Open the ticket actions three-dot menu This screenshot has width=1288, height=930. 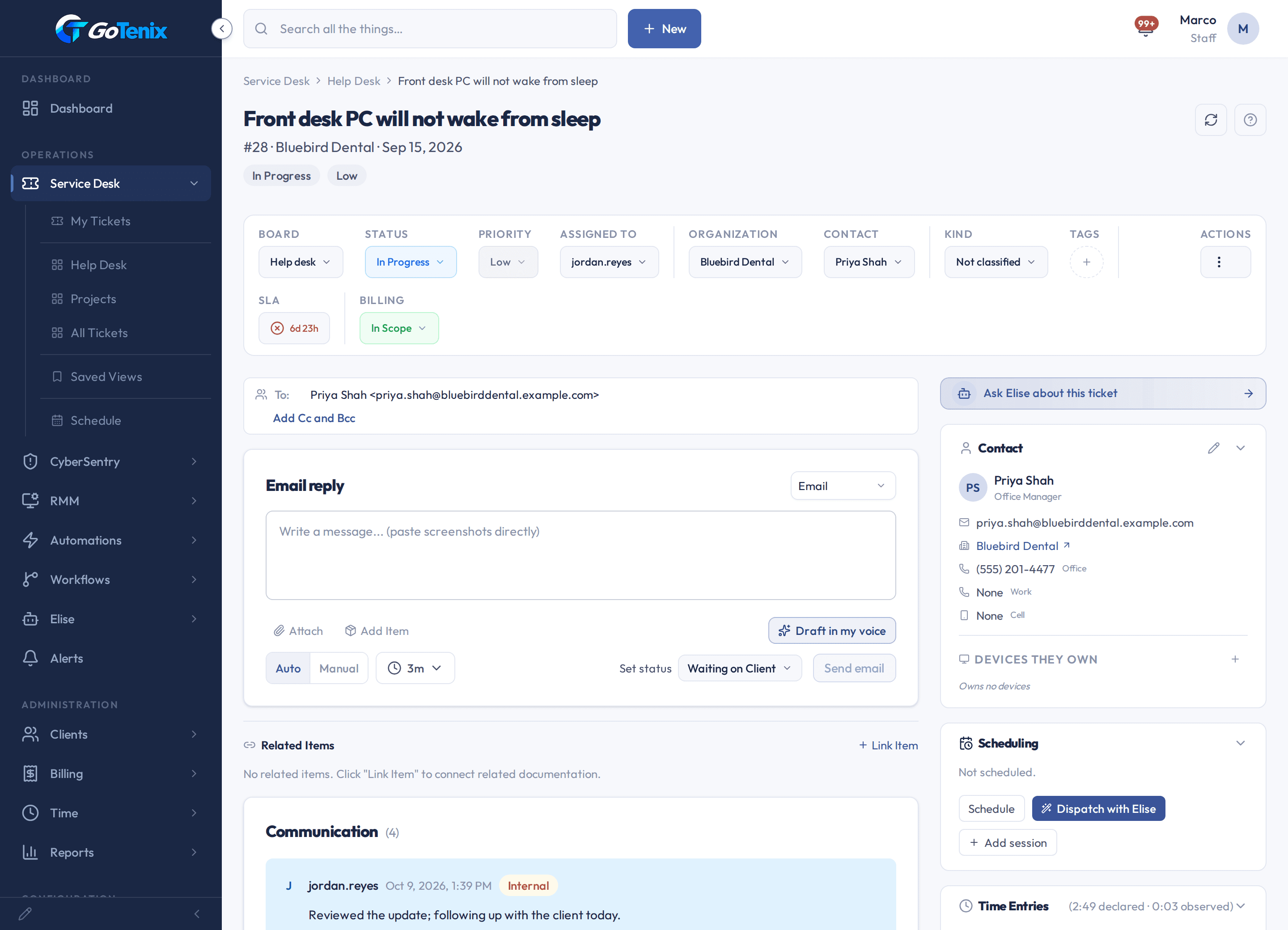(x=1225, y=262)
